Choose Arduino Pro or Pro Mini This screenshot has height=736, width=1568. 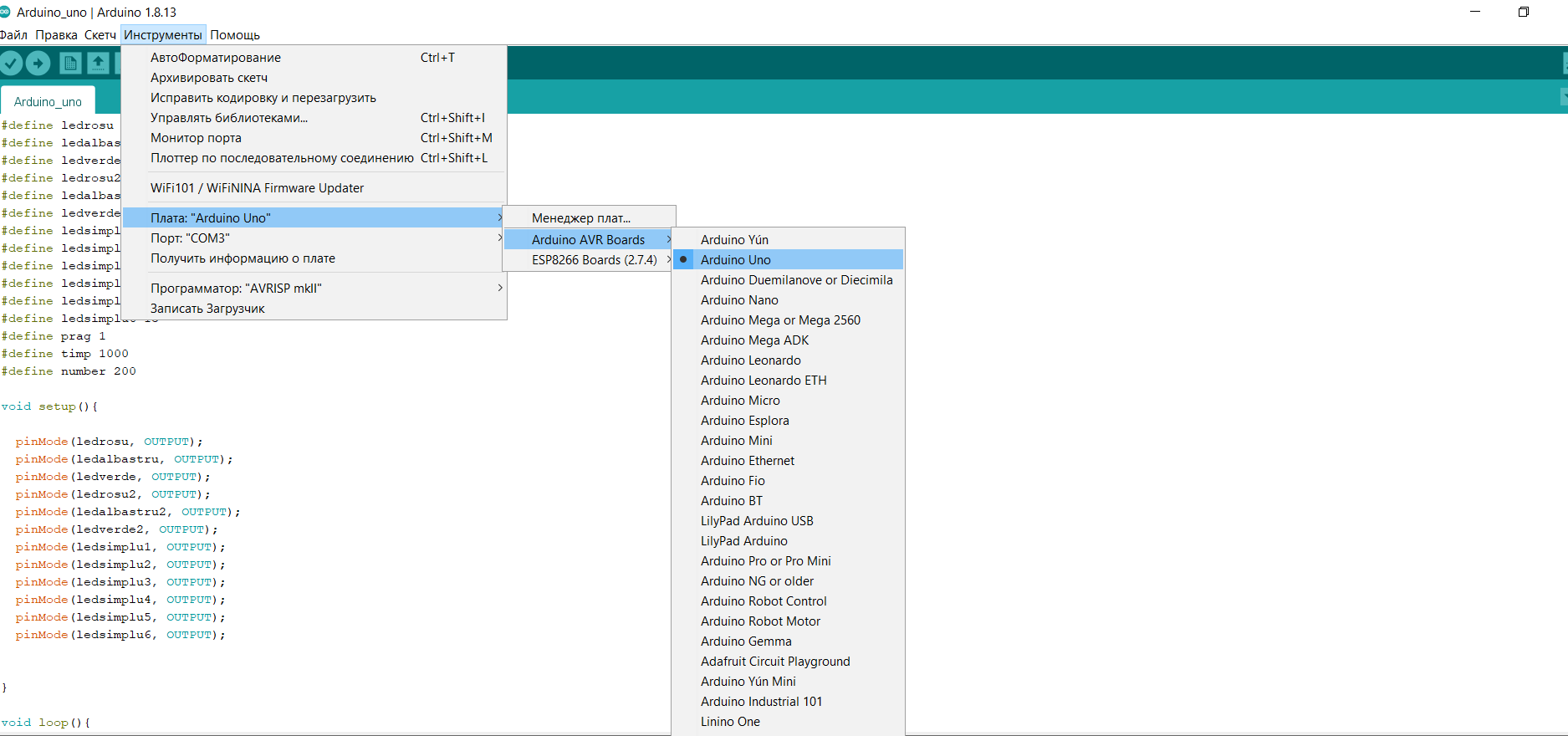788,561
